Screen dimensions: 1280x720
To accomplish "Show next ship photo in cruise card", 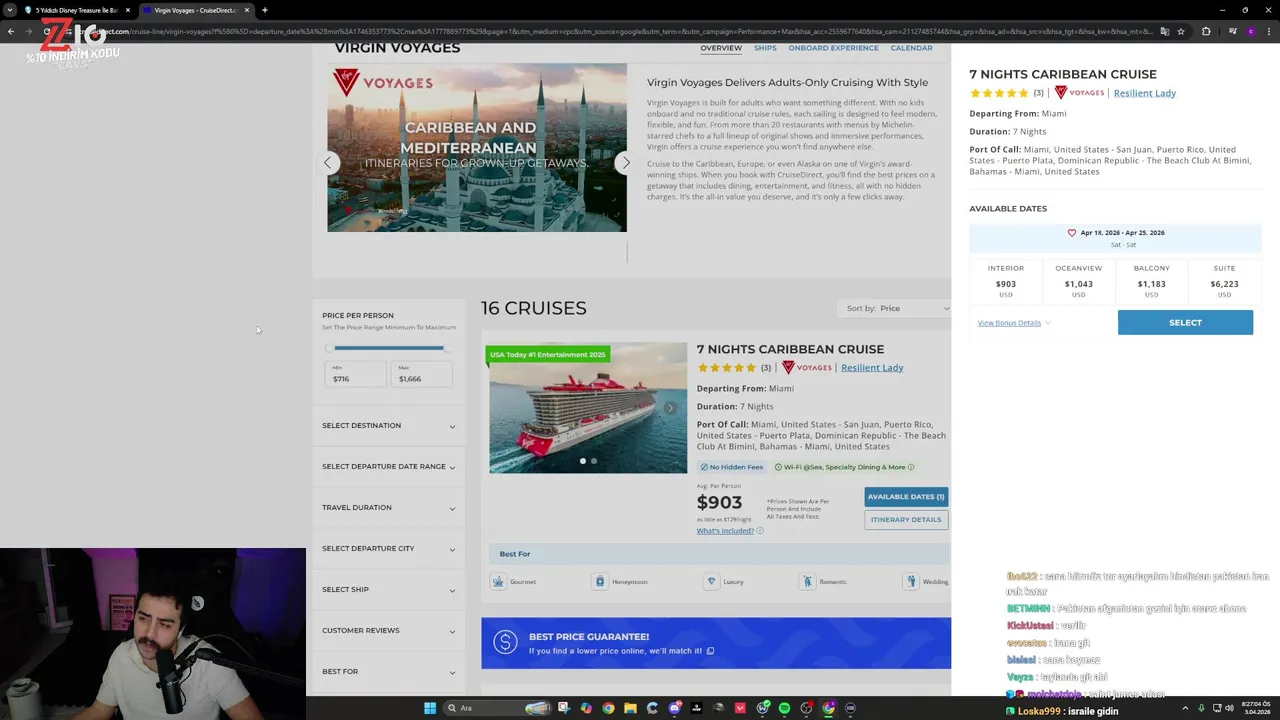I will pyautogui.click(x=671, y=408).
